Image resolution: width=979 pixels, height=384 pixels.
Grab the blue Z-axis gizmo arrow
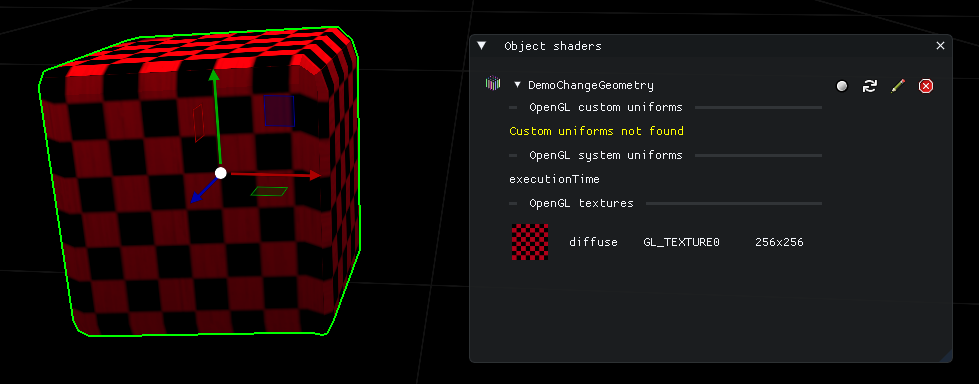click(x=203, y=190)
